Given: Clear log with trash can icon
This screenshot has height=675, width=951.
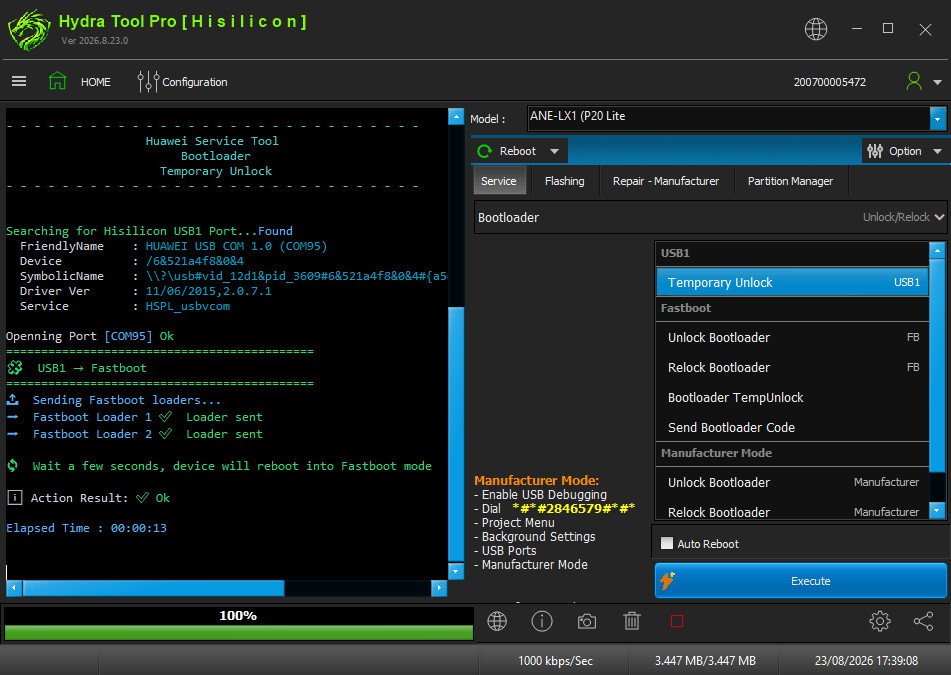Looking at the screenshot, I should (632, 621).
